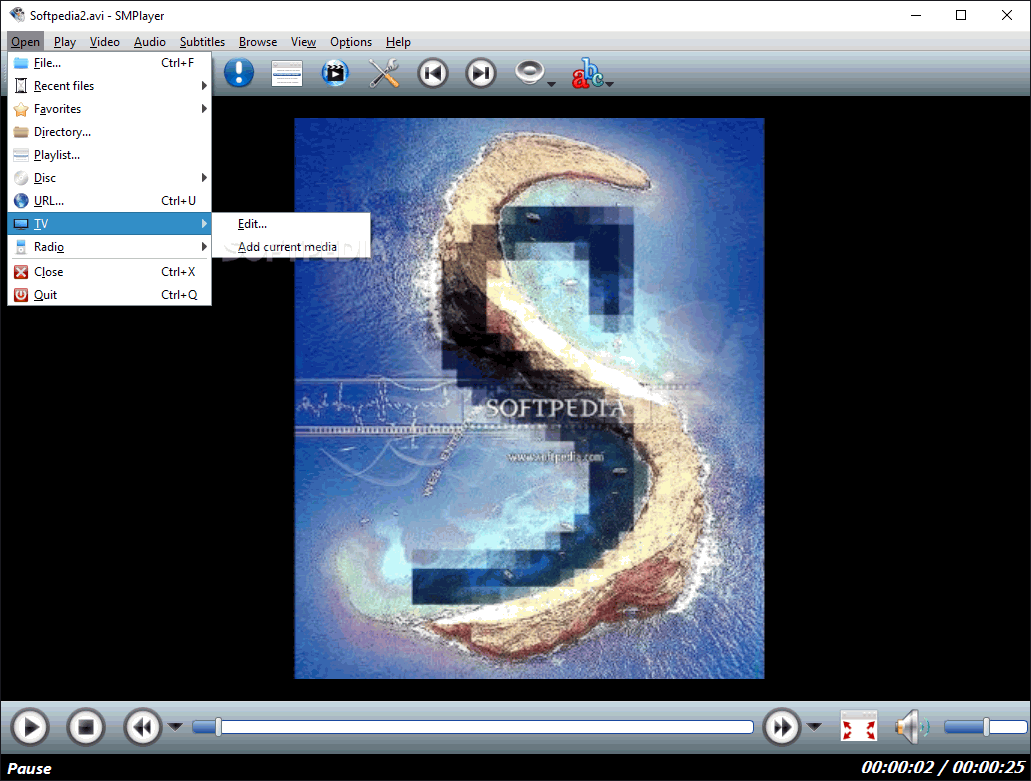The height and width of the screenshot is (781, 1031).
Task: Close the Open menu via its title
Action: coord(25,41)
